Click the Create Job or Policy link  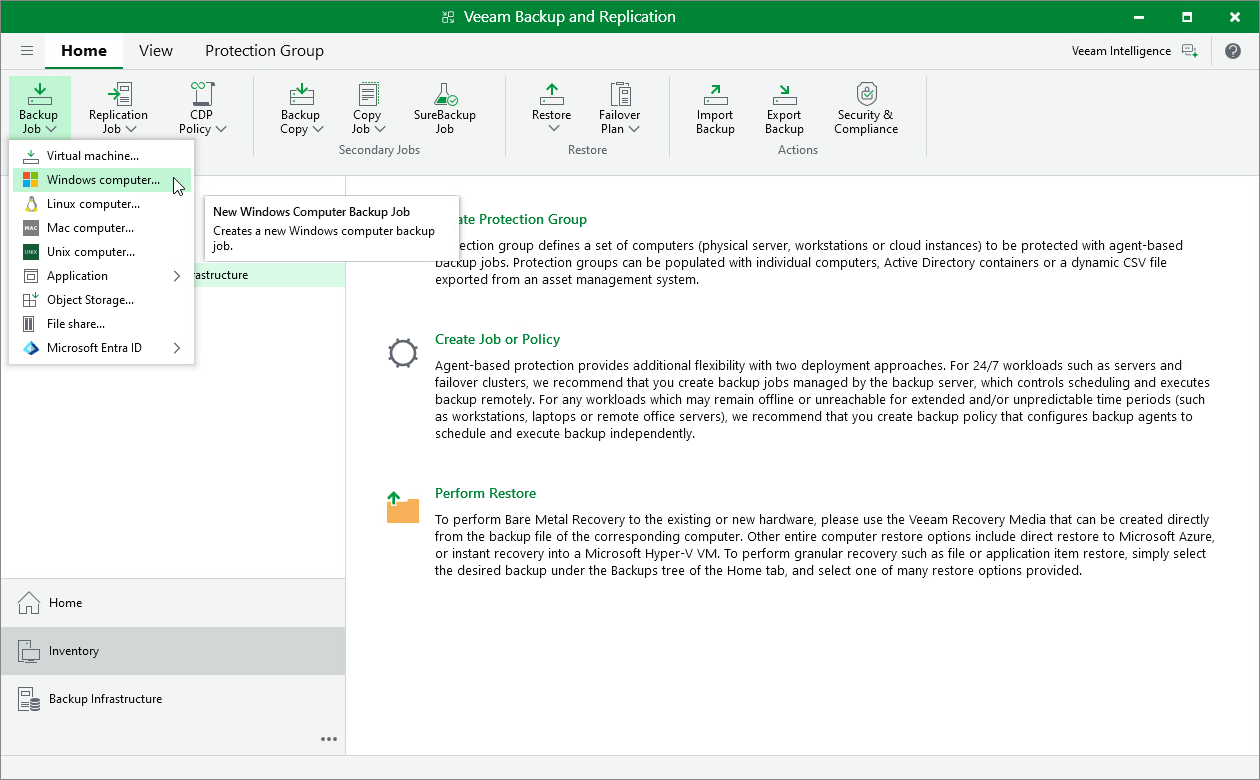pos(498,339)
